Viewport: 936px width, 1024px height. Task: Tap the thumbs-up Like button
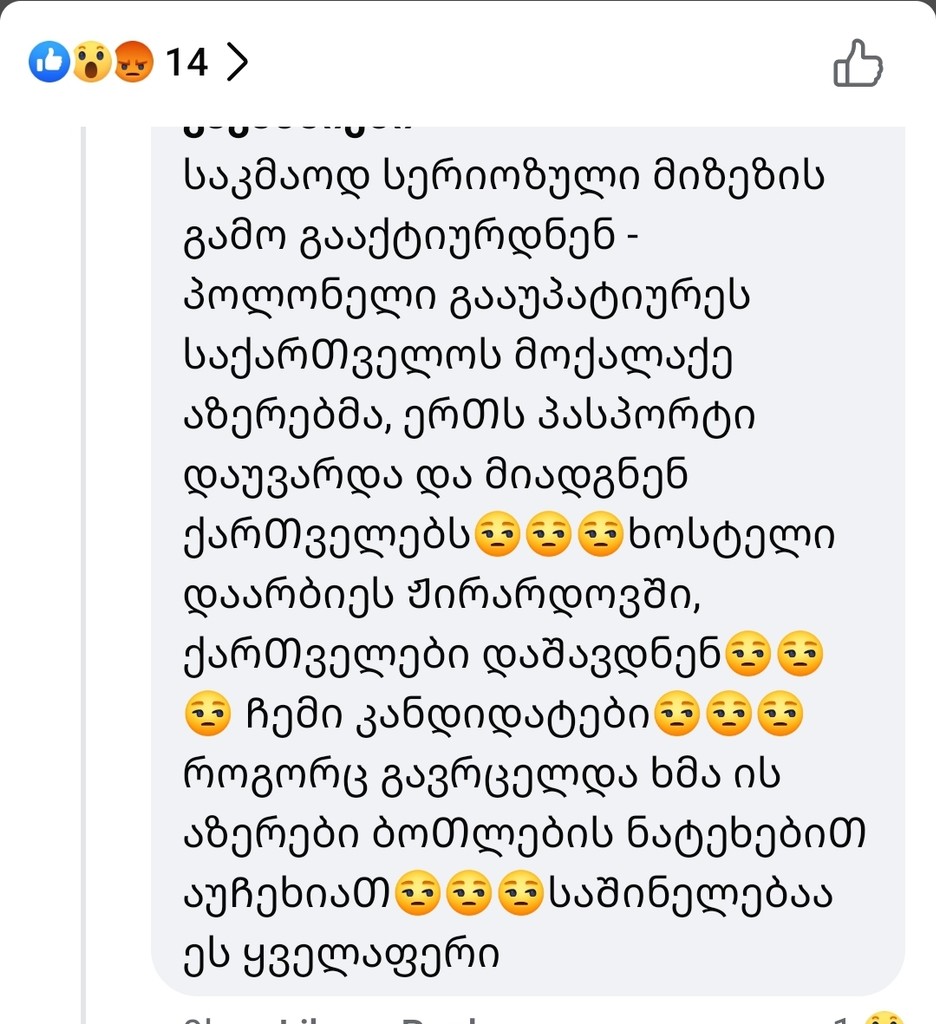pyautogui.click(x=857, y=64)
